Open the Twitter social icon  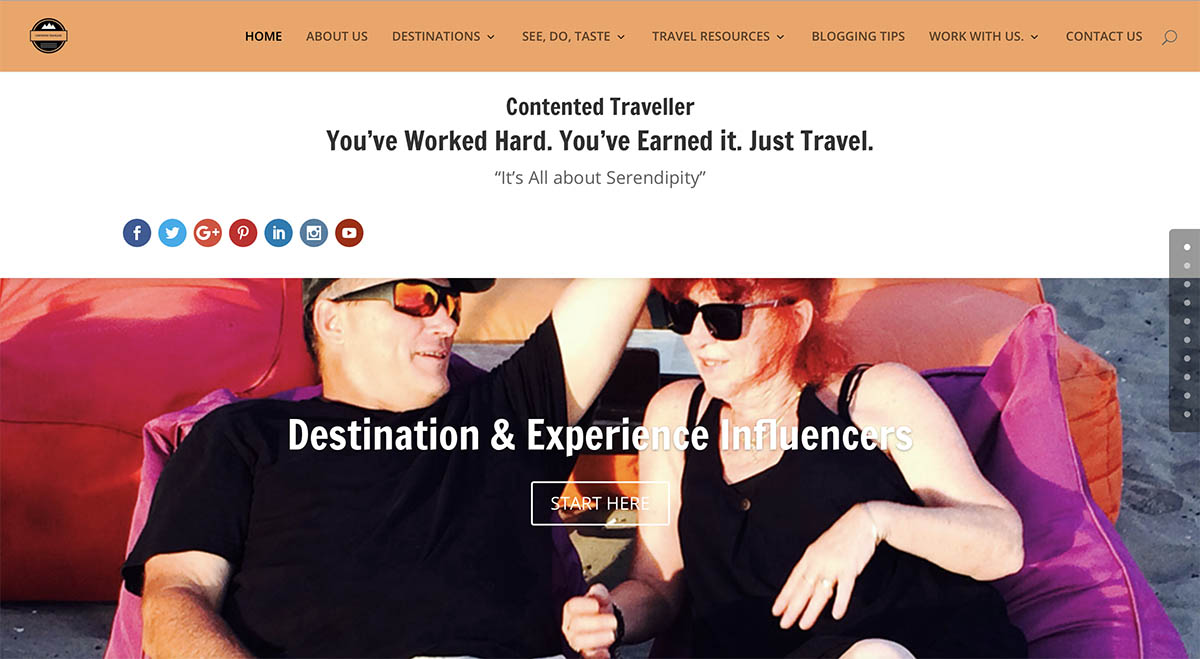[x=172, y=233]
